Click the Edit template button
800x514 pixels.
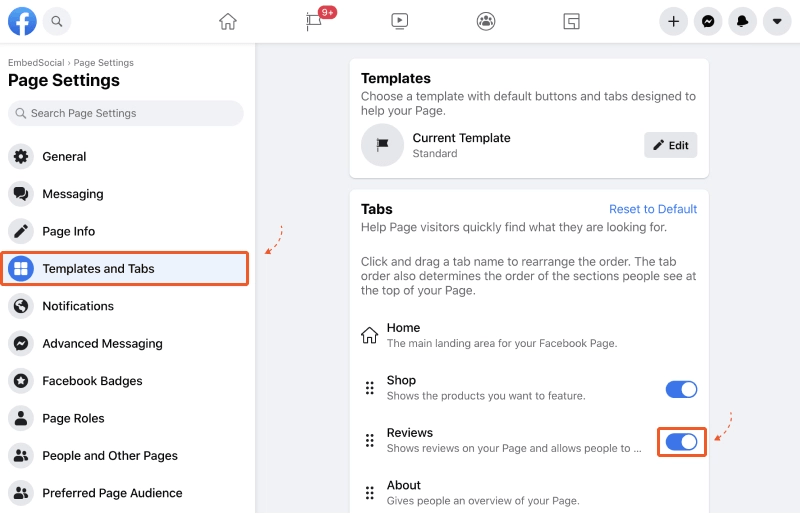point(670,145)
